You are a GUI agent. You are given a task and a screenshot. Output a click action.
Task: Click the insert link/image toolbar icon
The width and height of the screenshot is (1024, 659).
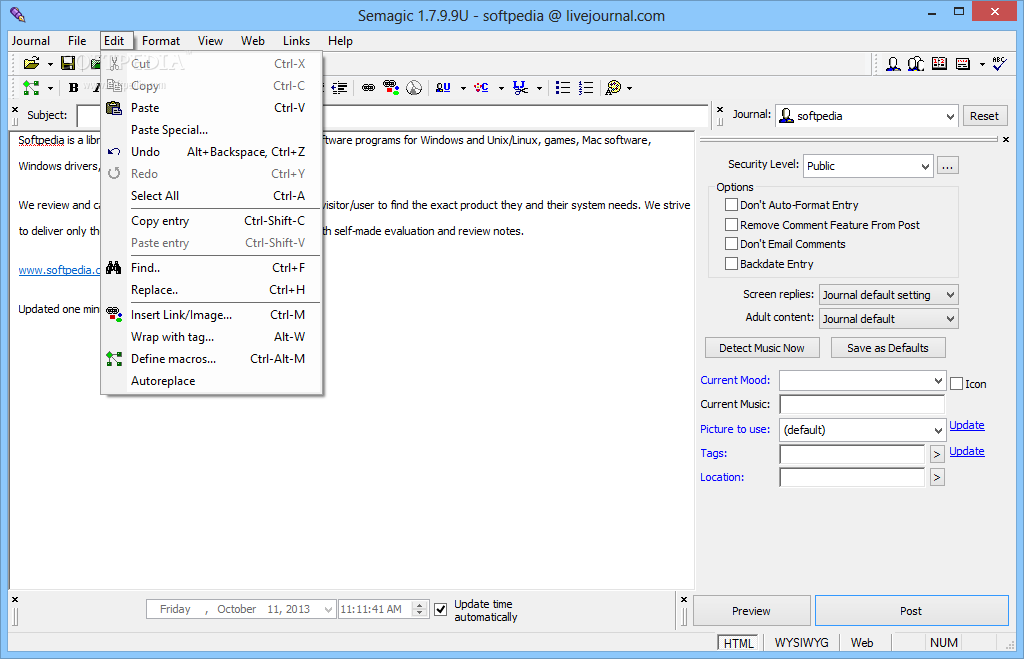pos(391,88)
